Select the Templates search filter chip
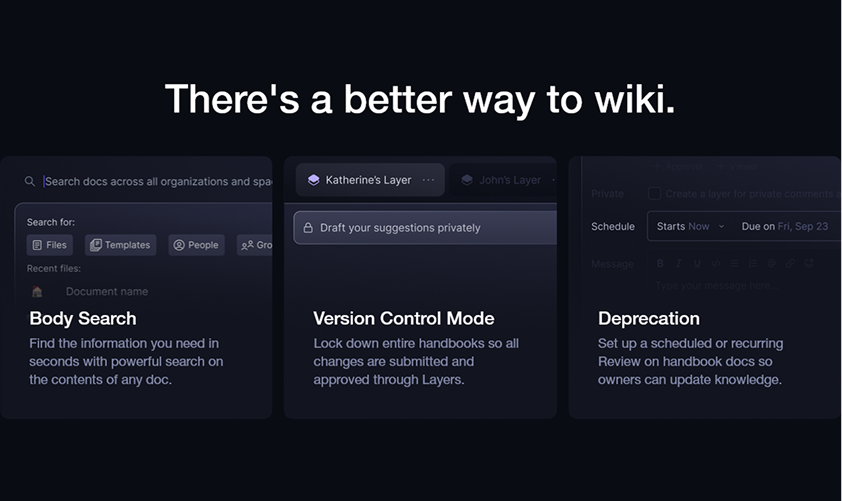 pos(120,245)
